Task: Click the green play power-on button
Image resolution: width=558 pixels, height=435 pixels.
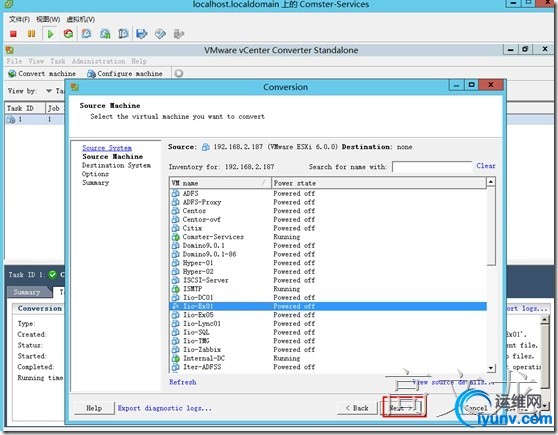Action: (x=50, y=34)
